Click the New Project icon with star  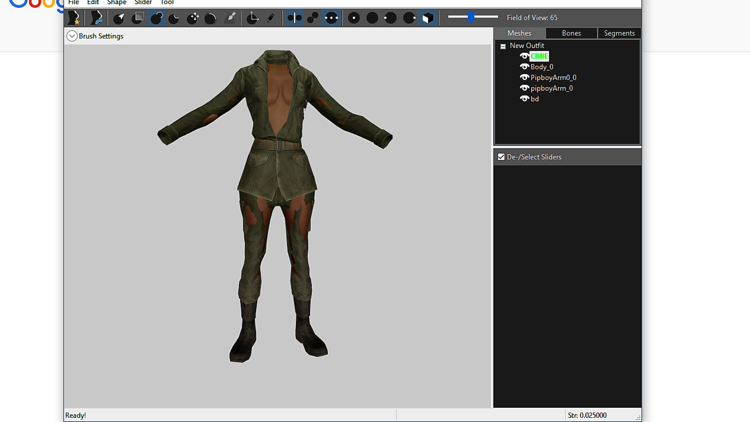click(x=74, y=18)
